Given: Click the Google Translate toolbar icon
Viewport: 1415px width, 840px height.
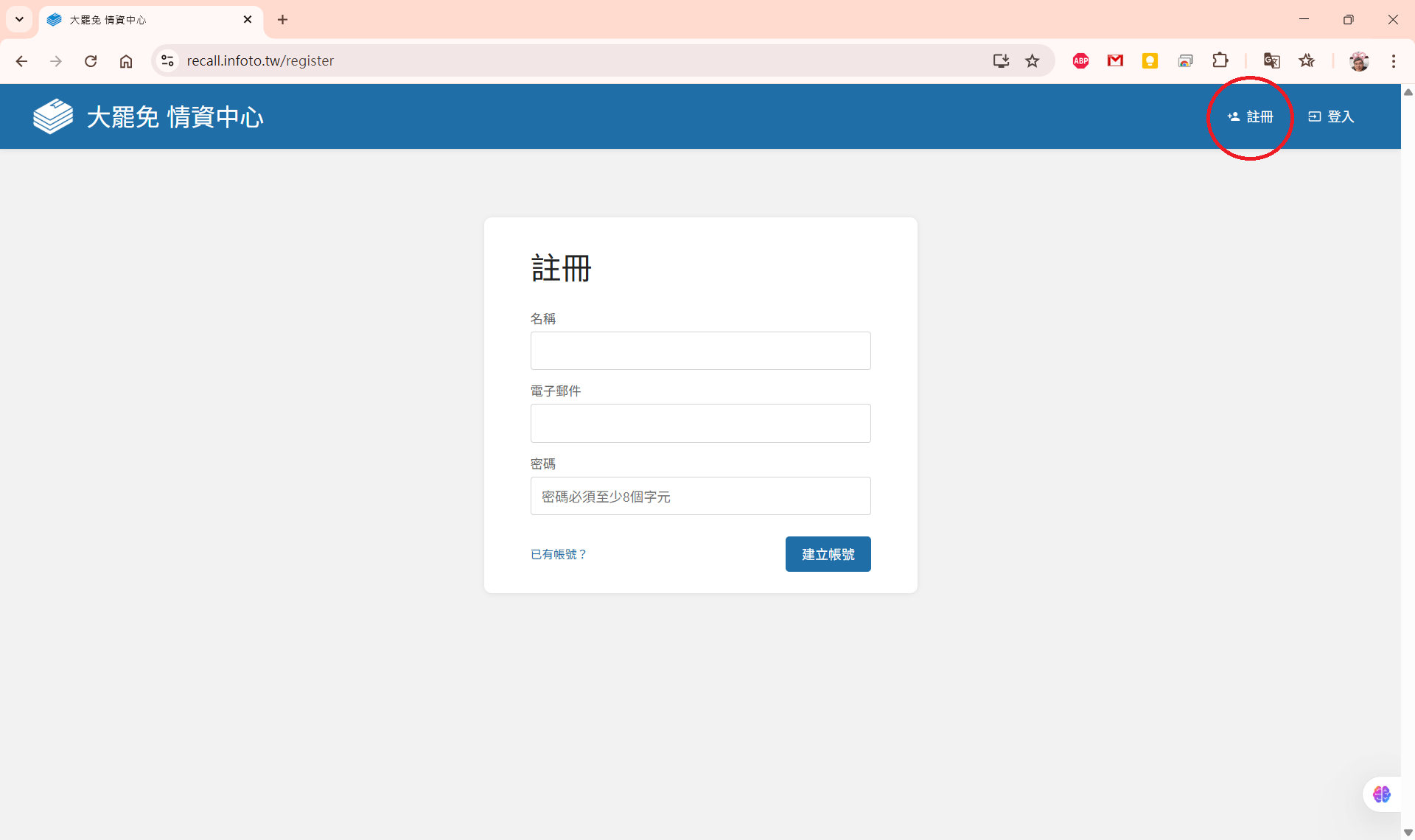Looking at the screenshot, I should click(1271, 61).
